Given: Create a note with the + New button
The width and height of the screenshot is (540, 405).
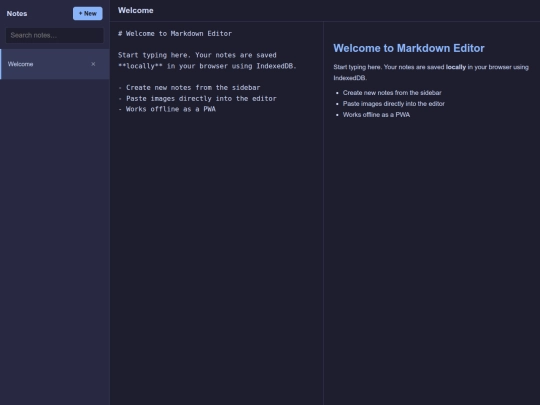Looking at the screenshot, I should 87,13.
